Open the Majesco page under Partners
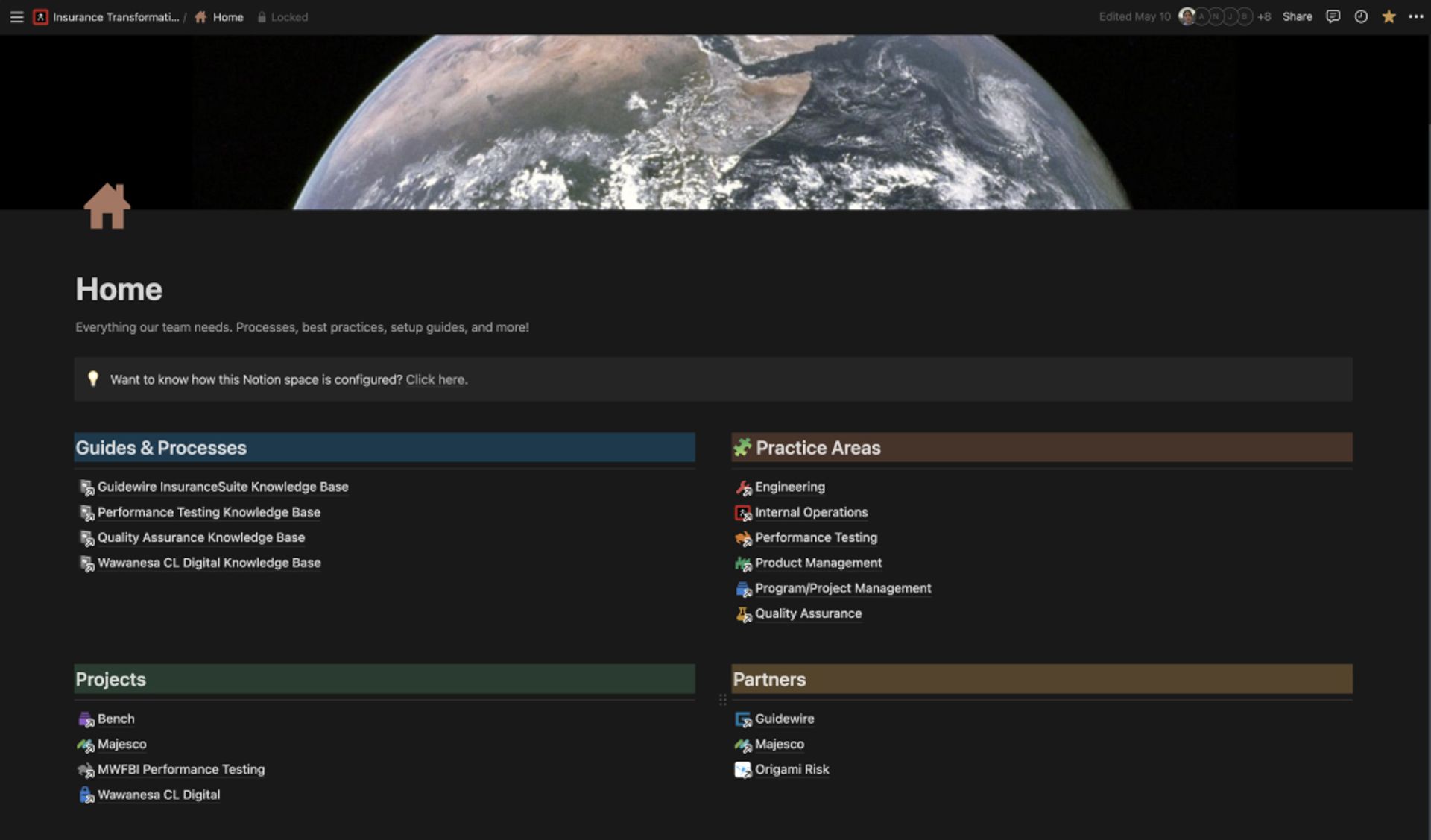This screenshot has width=1431, height=840. pos(780,744)
